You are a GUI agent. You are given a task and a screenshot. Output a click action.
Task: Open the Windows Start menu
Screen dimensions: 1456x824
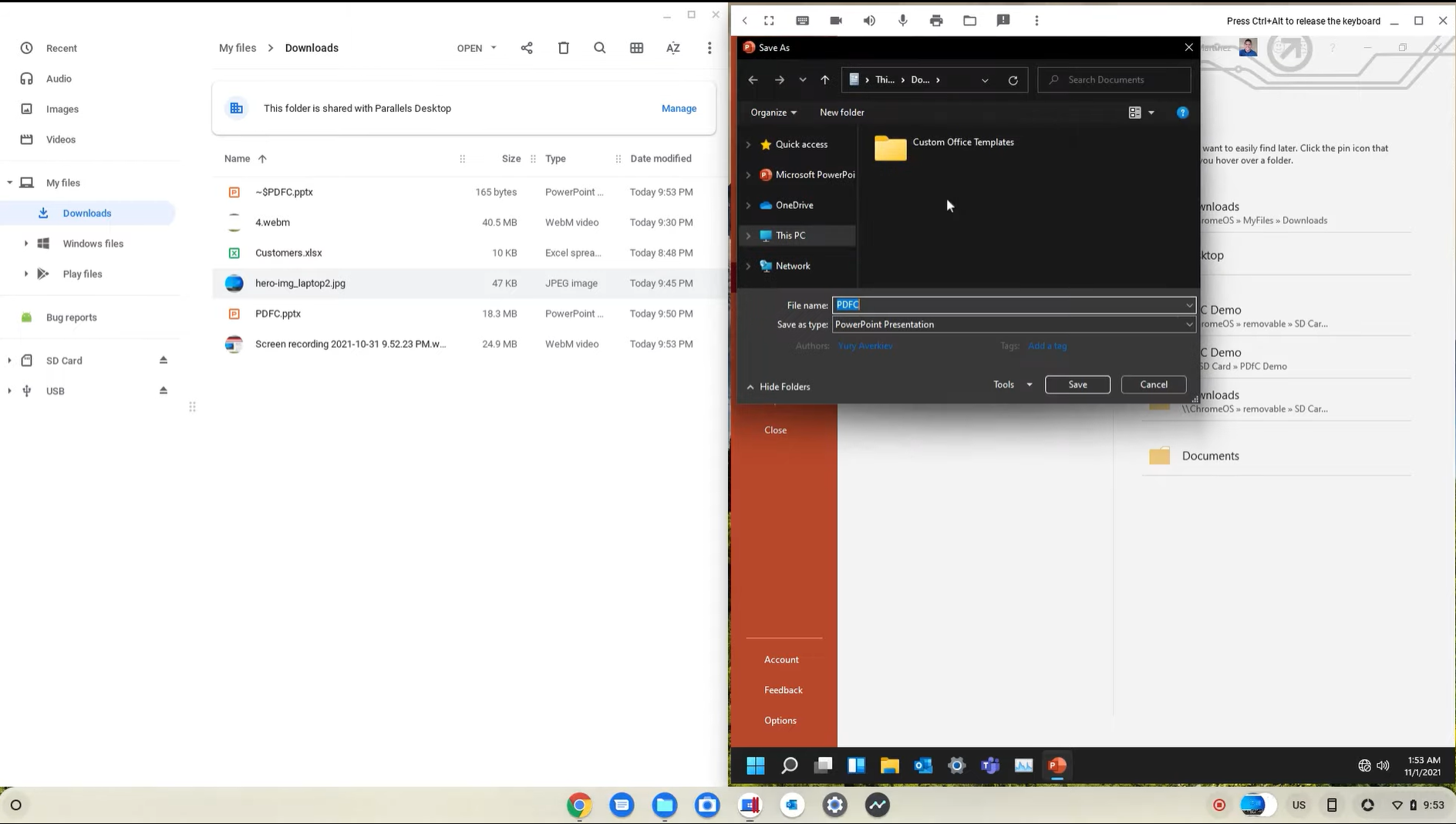[756, 765]
